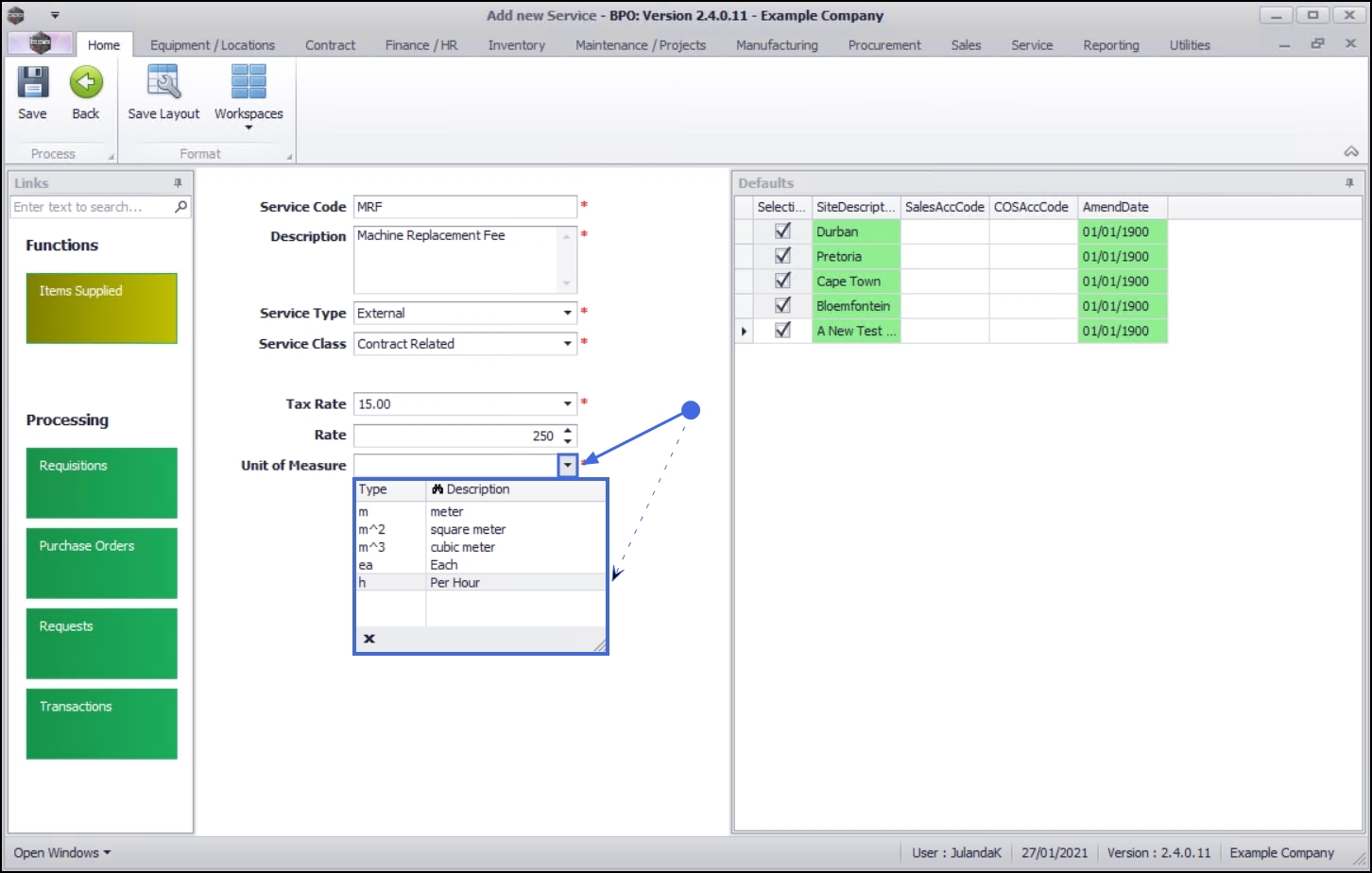Screen dimensions: 1372x873
Task: Click the green Back arrow icon
Action: [x=86, y=83]
